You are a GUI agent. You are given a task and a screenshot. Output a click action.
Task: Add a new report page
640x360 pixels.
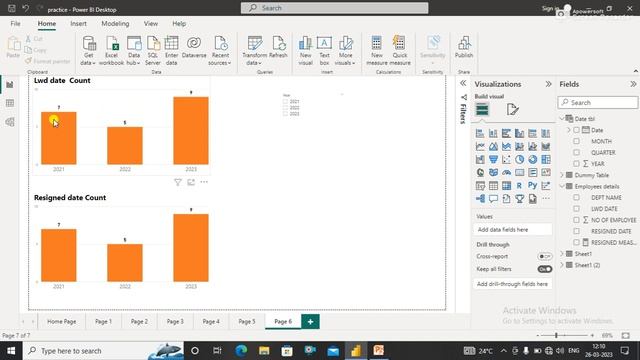[310, 322]
